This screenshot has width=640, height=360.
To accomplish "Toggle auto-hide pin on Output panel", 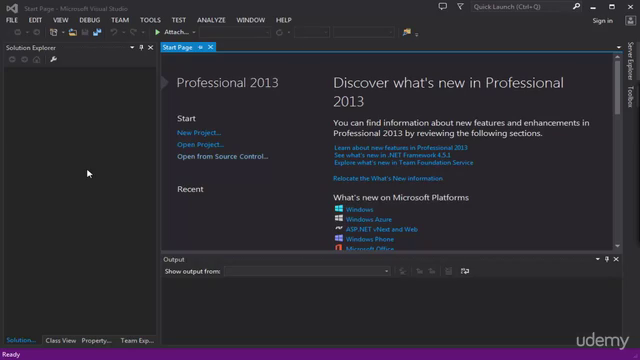I will pos(607,259).
